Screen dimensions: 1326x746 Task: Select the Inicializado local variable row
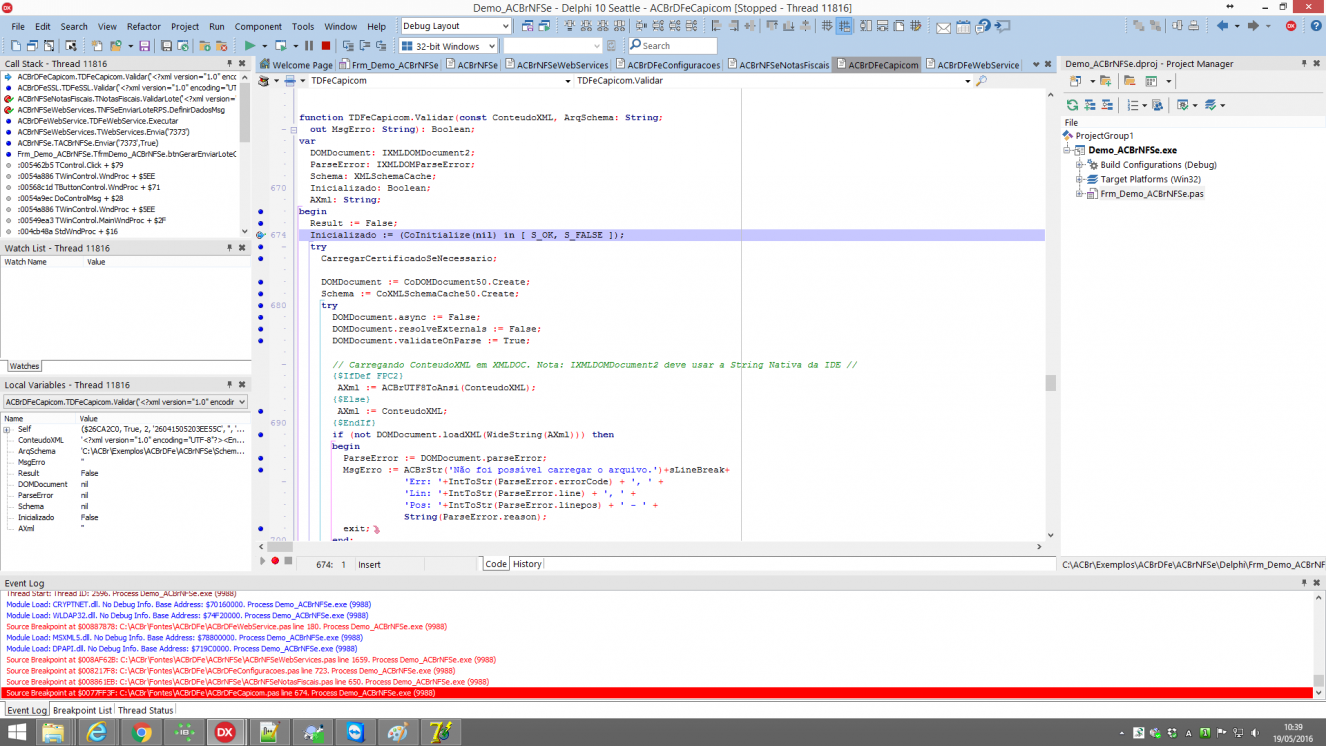click(125, 517)
